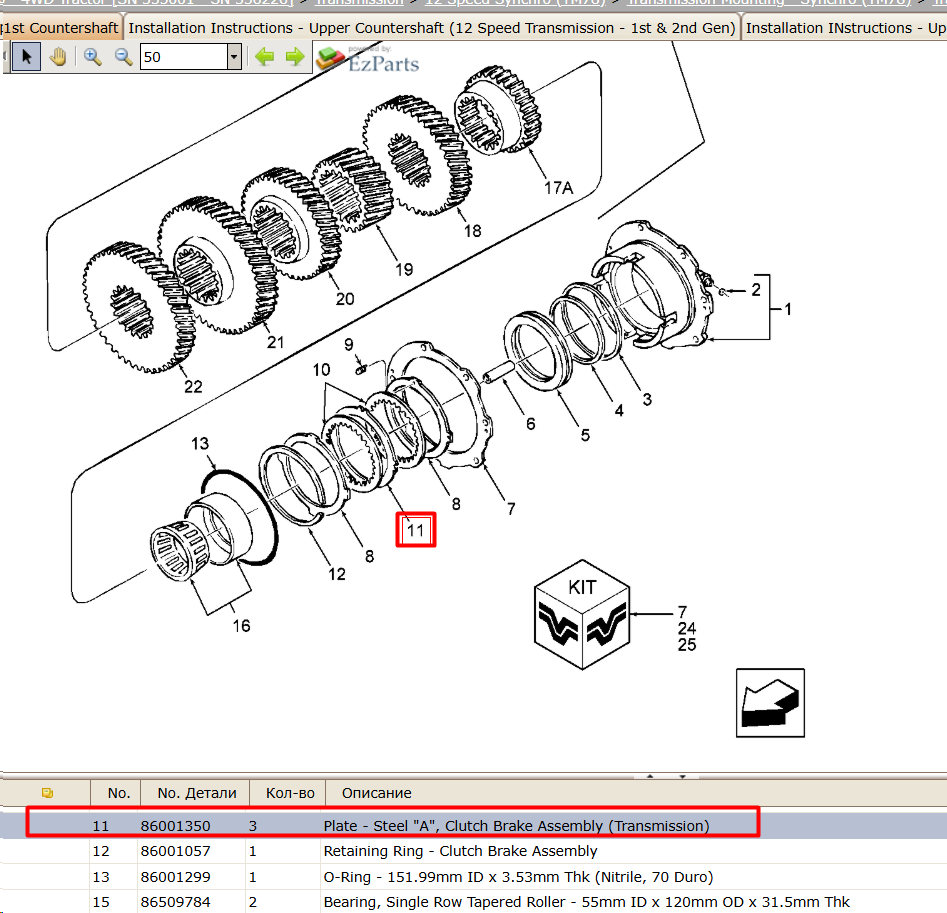
Task: Zoom out with the minus magnifier
Action: click(x=124, y=57)
